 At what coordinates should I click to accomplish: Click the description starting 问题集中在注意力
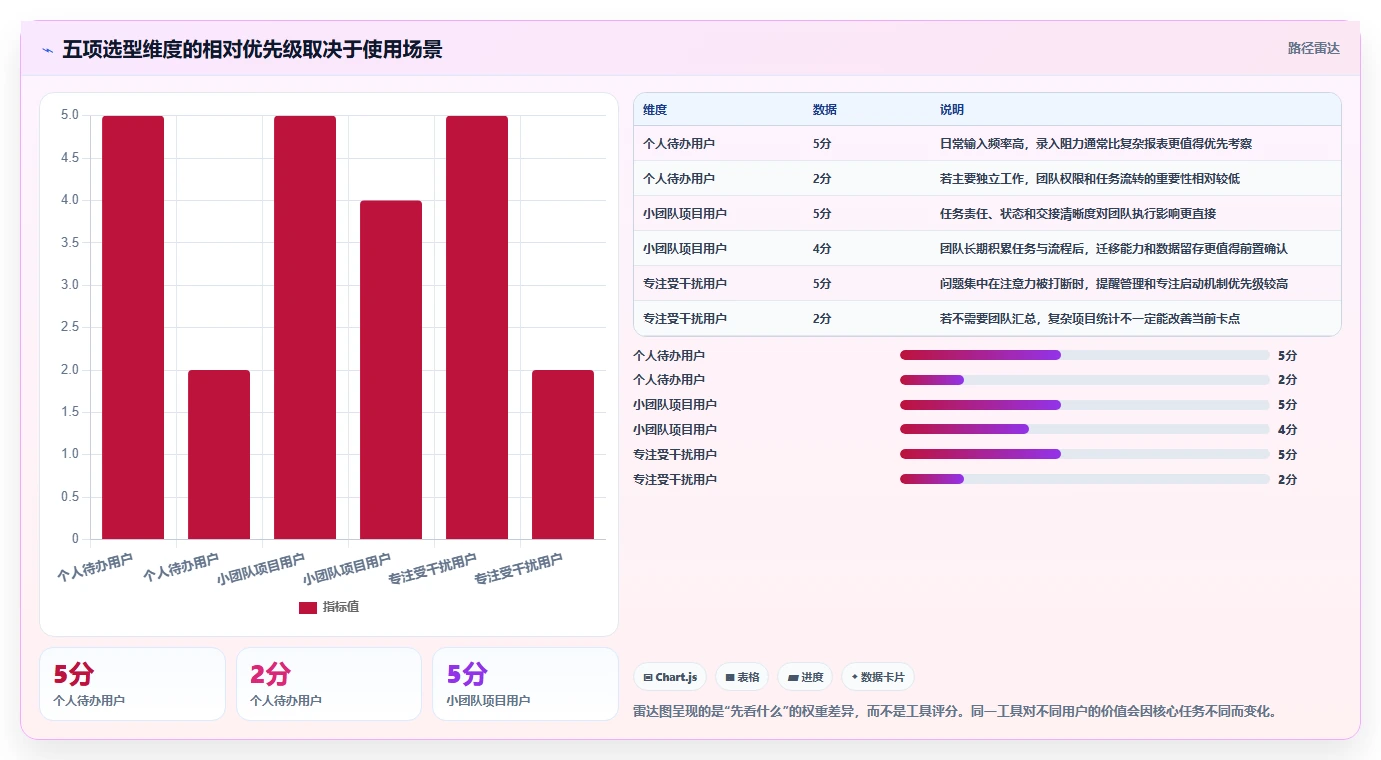coord(1114,284)
